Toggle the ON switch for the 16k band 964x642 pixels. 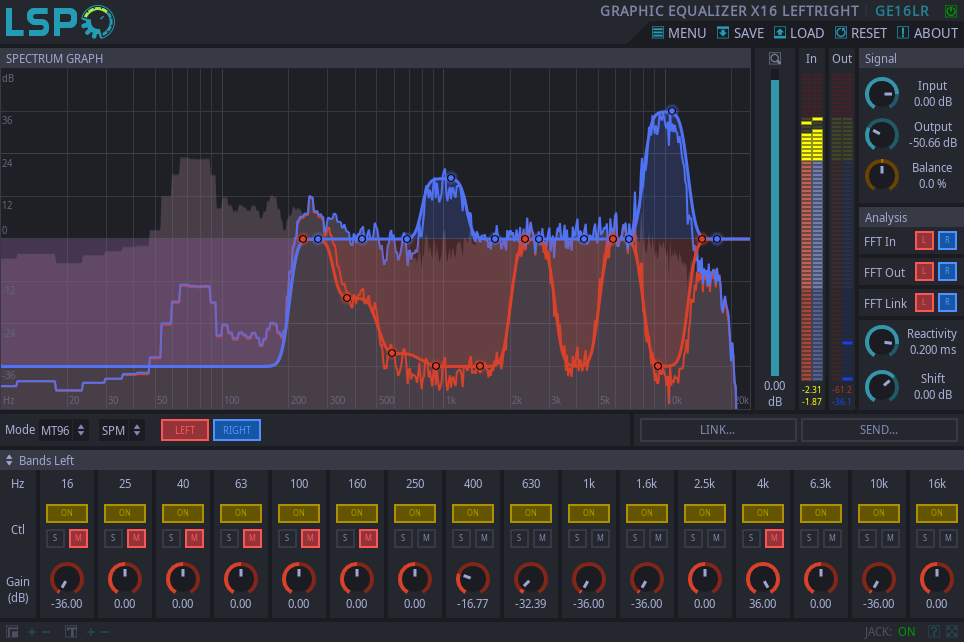[x=936, y=513]
